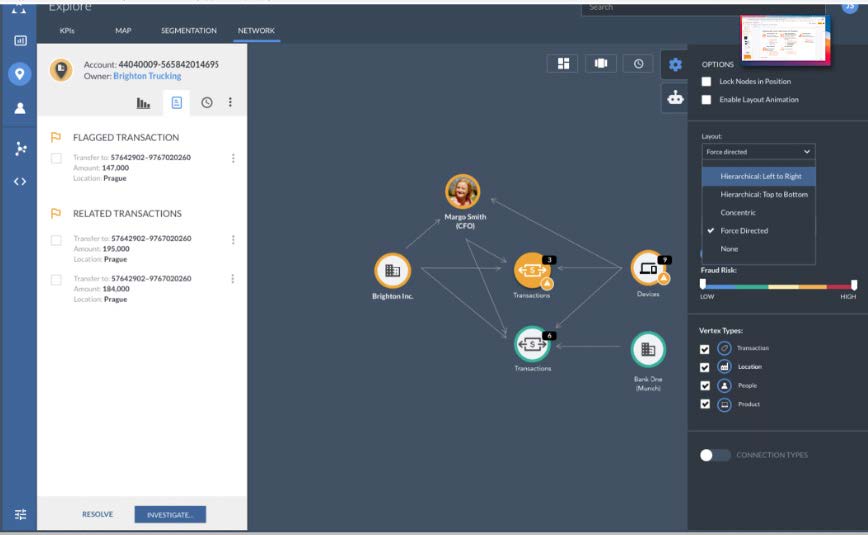868x535 pixels.
Task: Select the Bank One (Munich) node
Action: click(x=648, y=349)
